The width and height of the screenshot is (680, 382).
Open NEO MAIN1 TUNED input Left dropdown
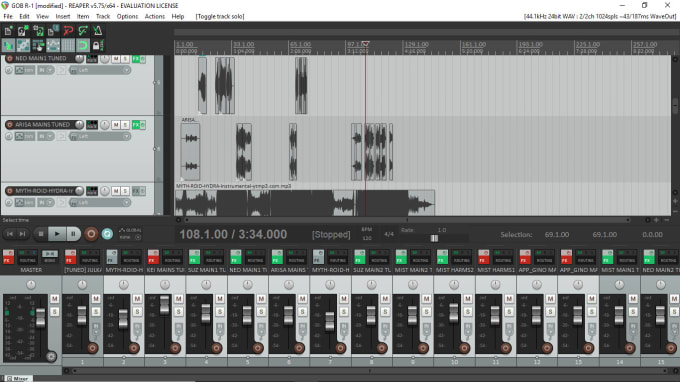click(100, 70)
